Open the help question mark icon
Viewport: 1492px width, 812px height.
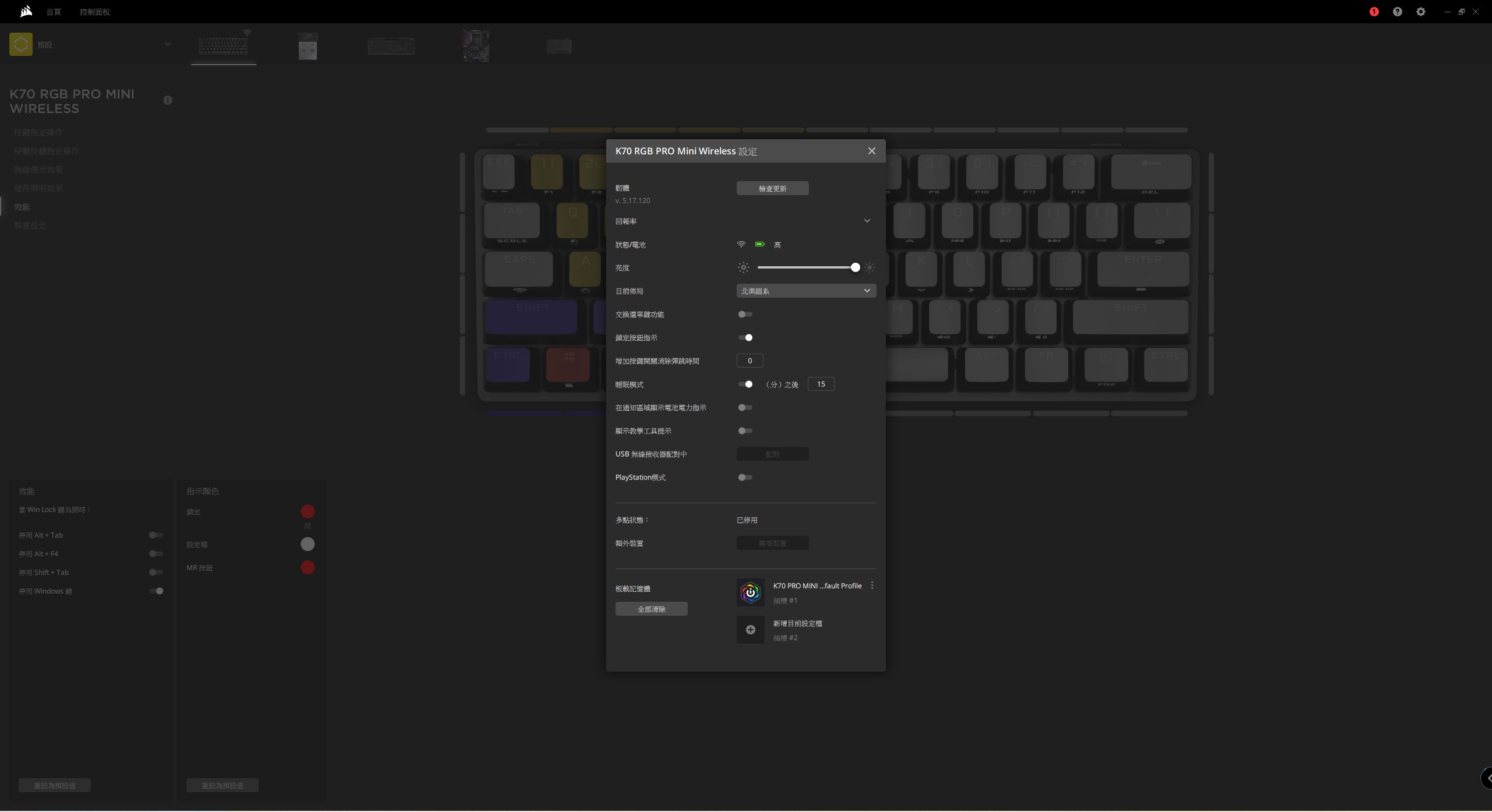[x=1397, y=12]
